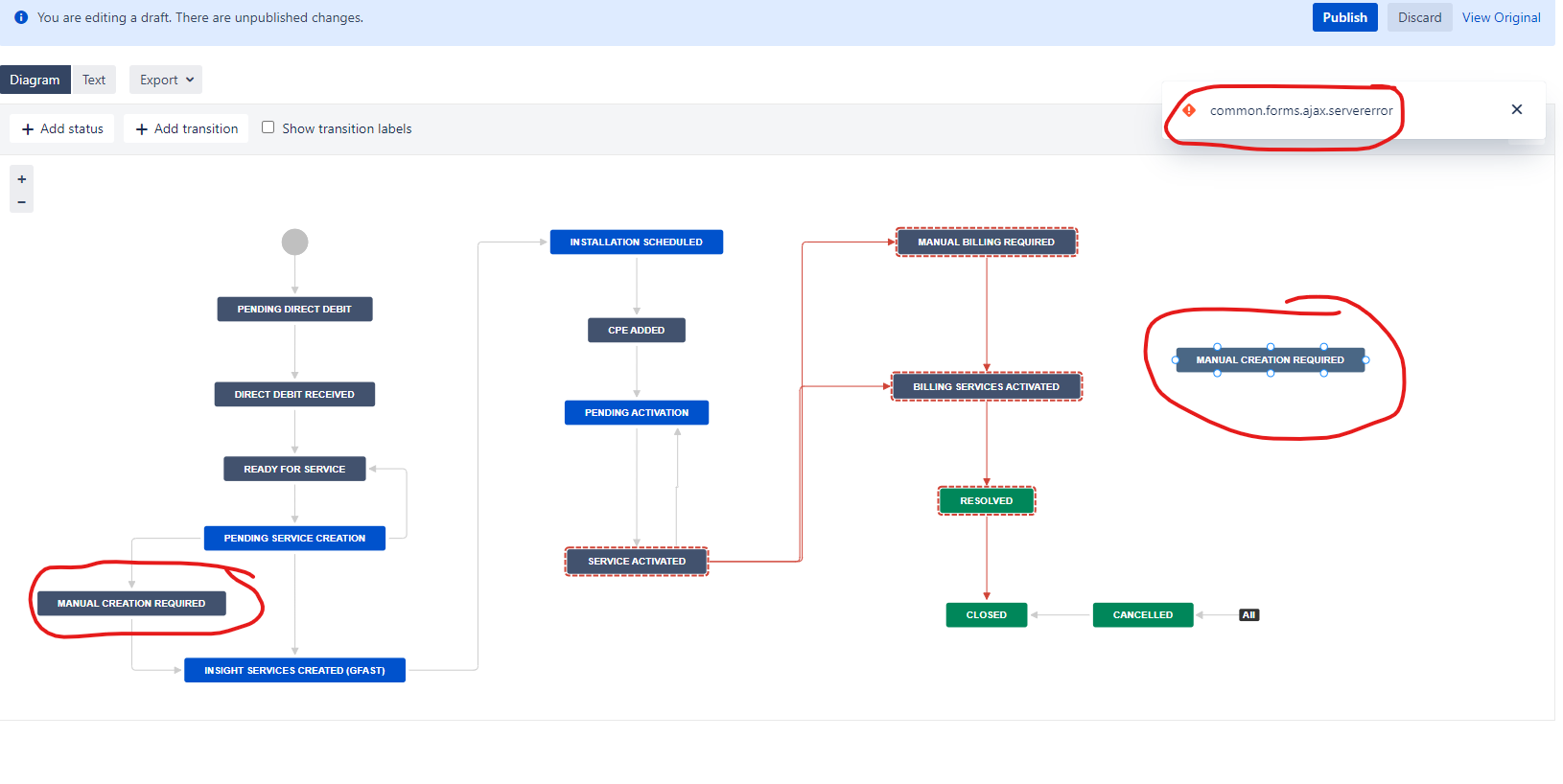Select the Manual Billing Required status
This screenshot has width=1563, height=784.
point(987,242)
